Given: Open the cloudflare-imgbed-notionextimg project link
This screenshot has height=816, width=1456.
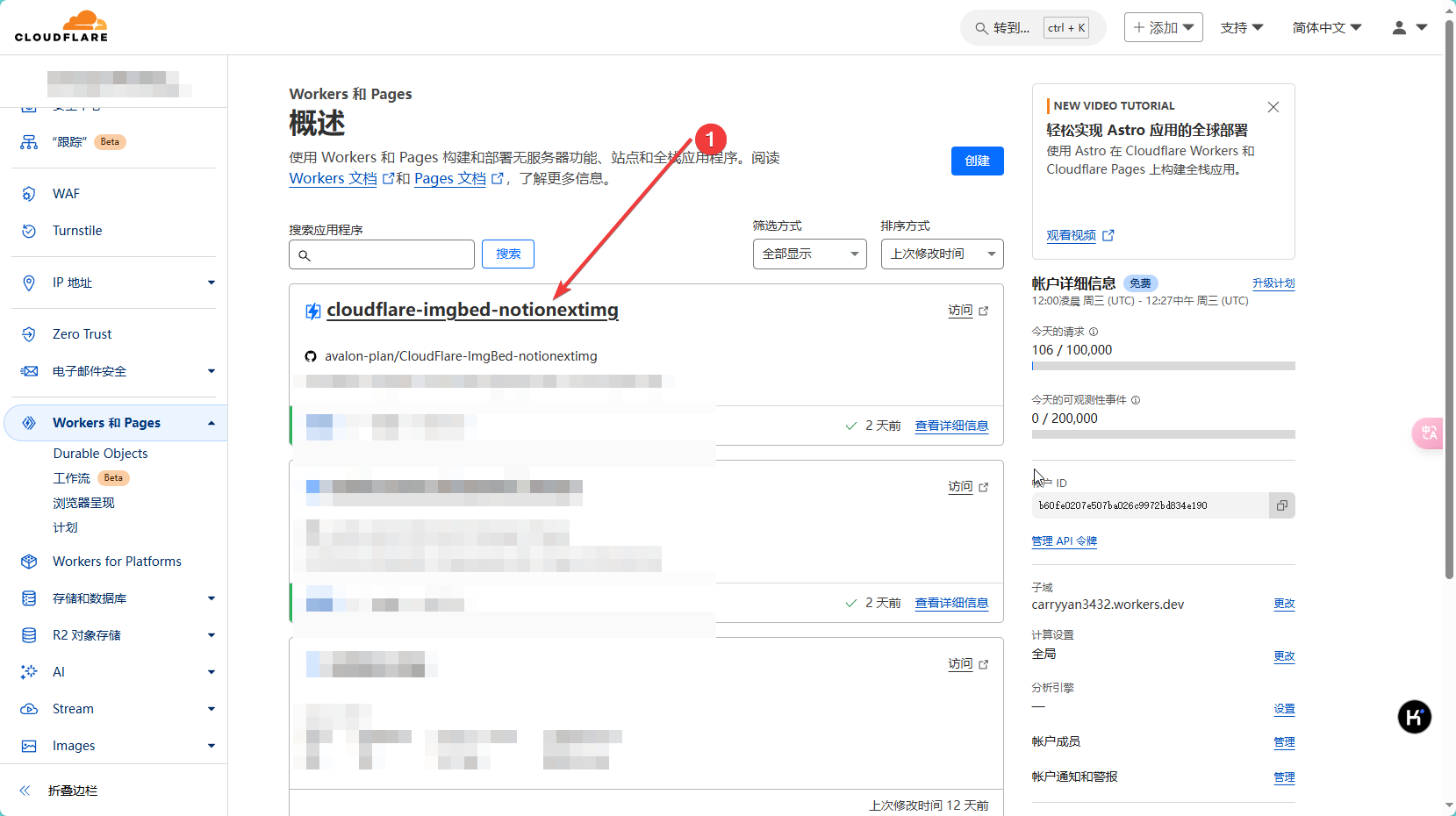Looking at the screenshot, I should 472,310.
